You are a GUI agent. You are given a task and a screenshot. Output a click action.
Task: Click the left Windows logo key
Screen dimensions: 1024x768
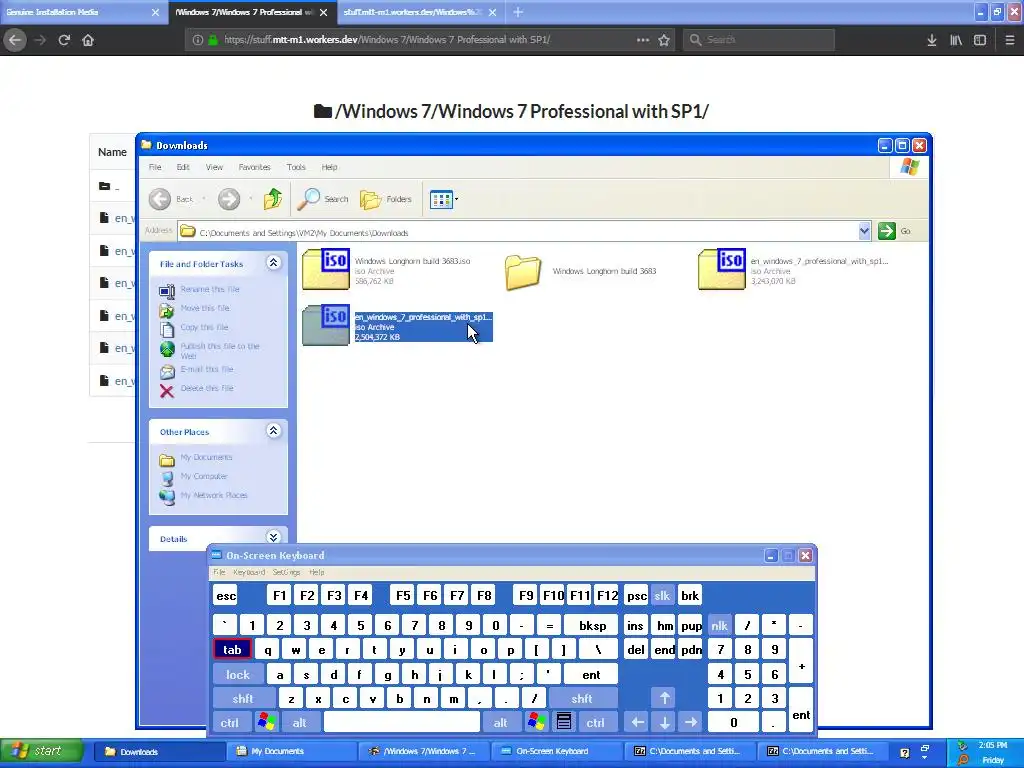(266, 723)
